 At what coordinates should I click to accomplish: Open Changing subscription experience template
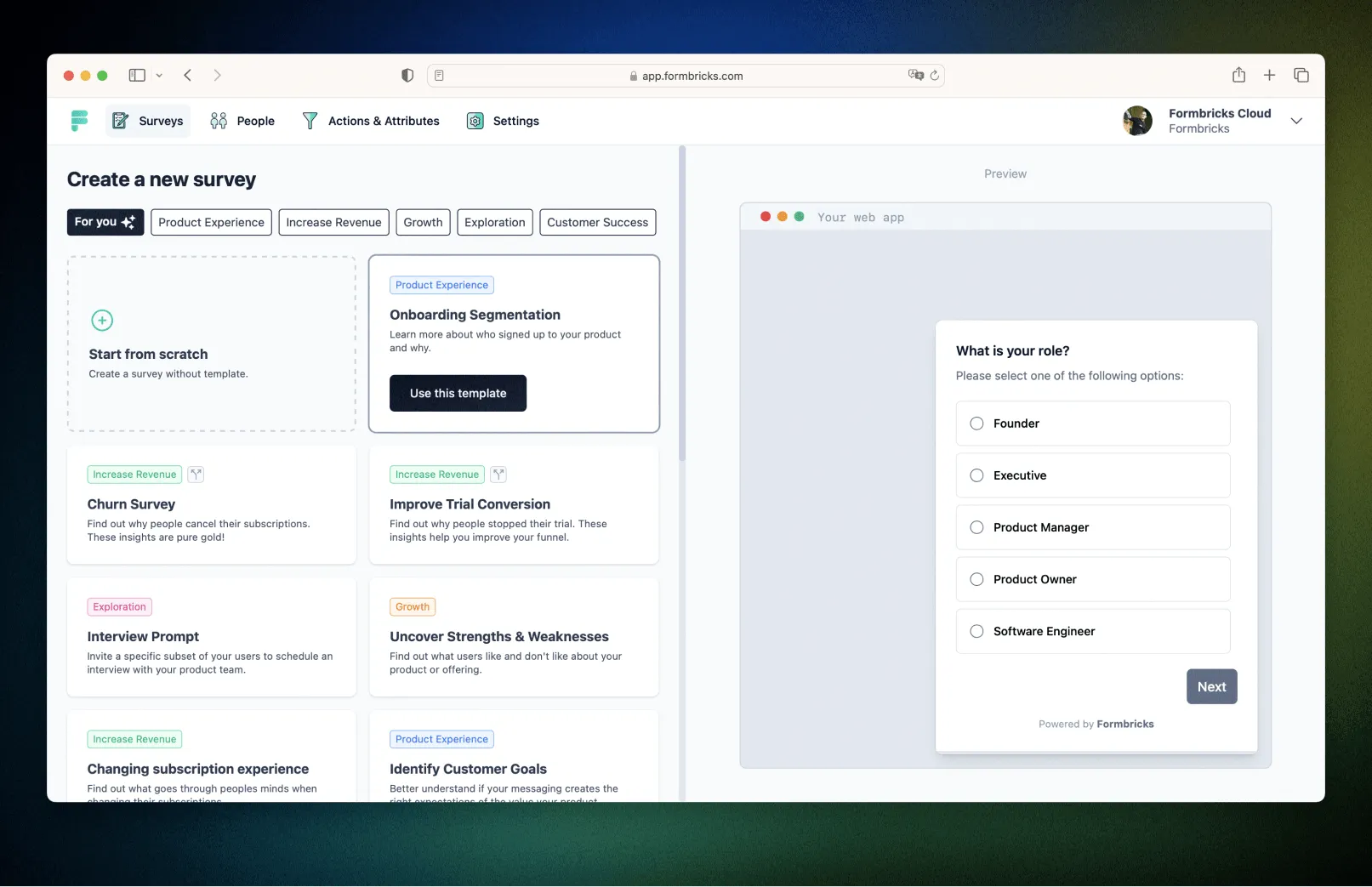(x=212, y=756)
